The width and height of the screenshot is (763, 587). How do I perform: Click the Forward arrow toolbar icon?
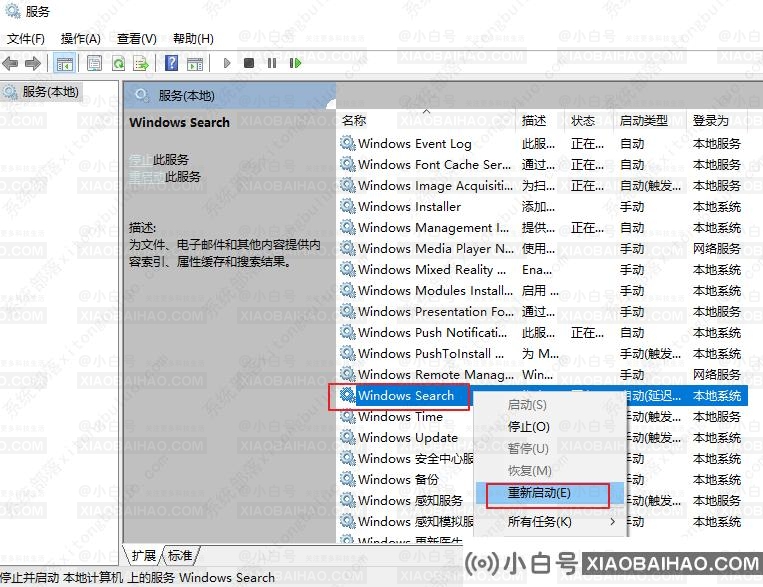33,63
